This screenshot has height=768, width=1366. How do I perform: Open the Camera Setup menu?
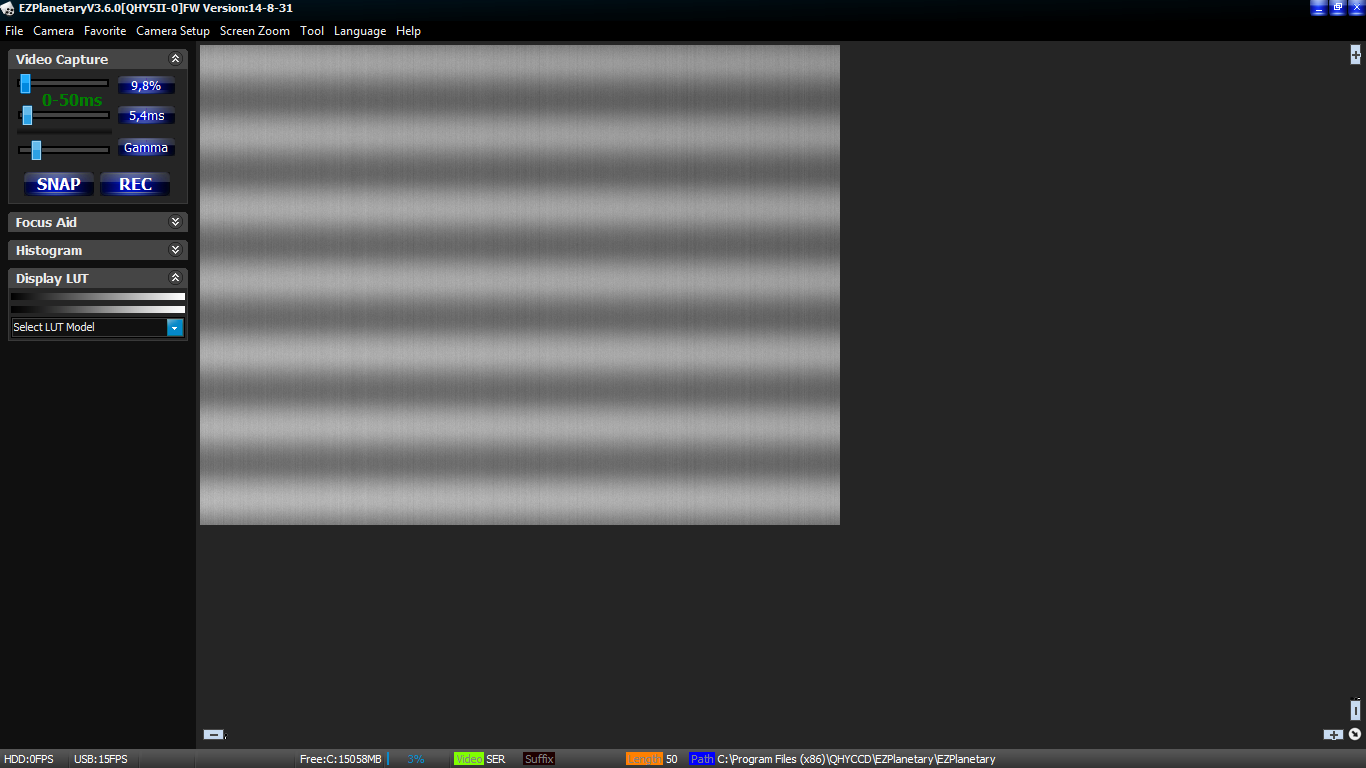[x=173, y=31]
